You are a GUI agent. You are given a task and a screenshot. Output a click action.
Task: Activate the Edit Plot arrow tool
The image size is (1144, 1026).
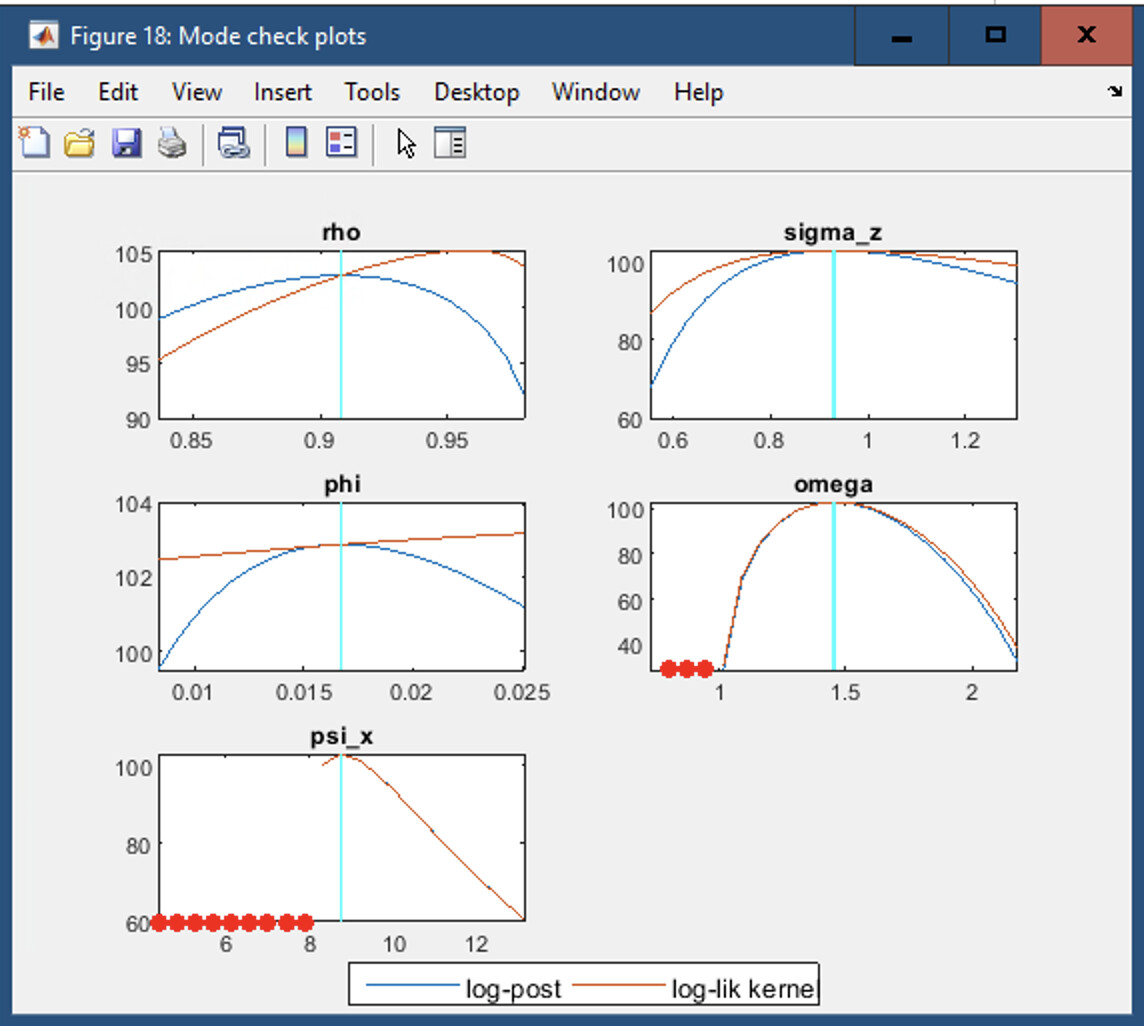click(406, 143)
